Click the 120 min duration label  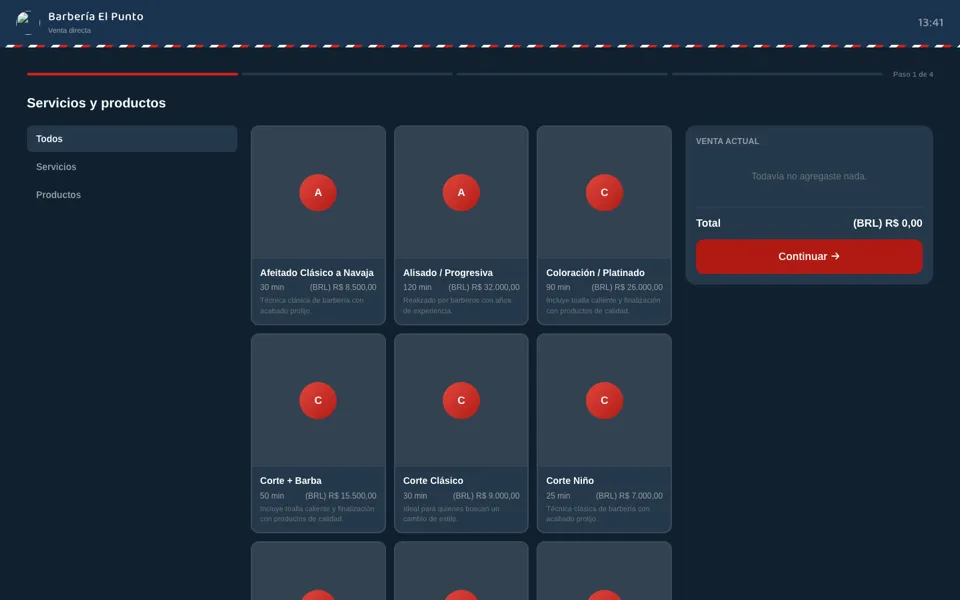click(417, 287)
